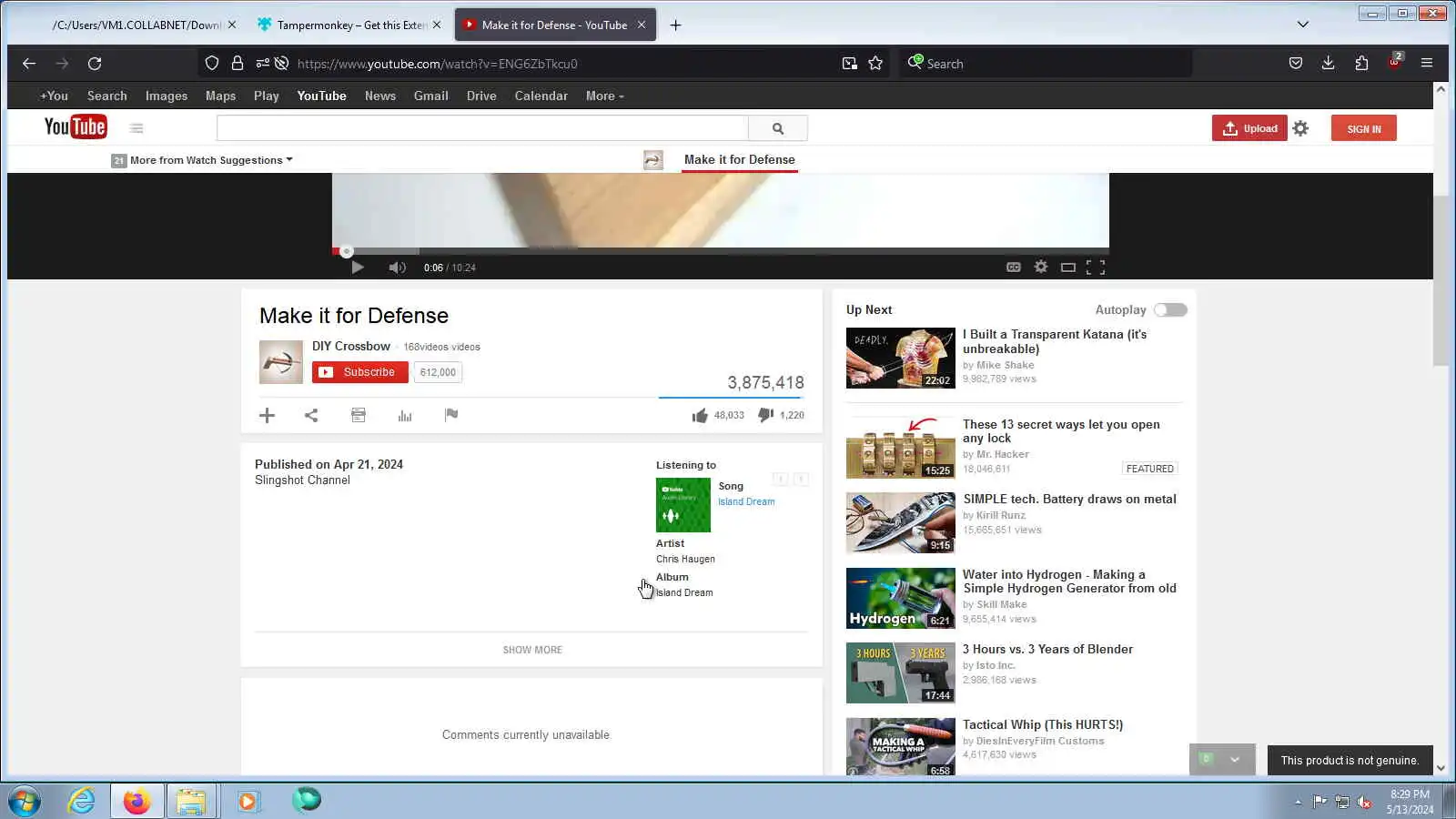This screenshot has width=1456, height=819.
Task: Share the video using the share icon
Action: point(311,416)
